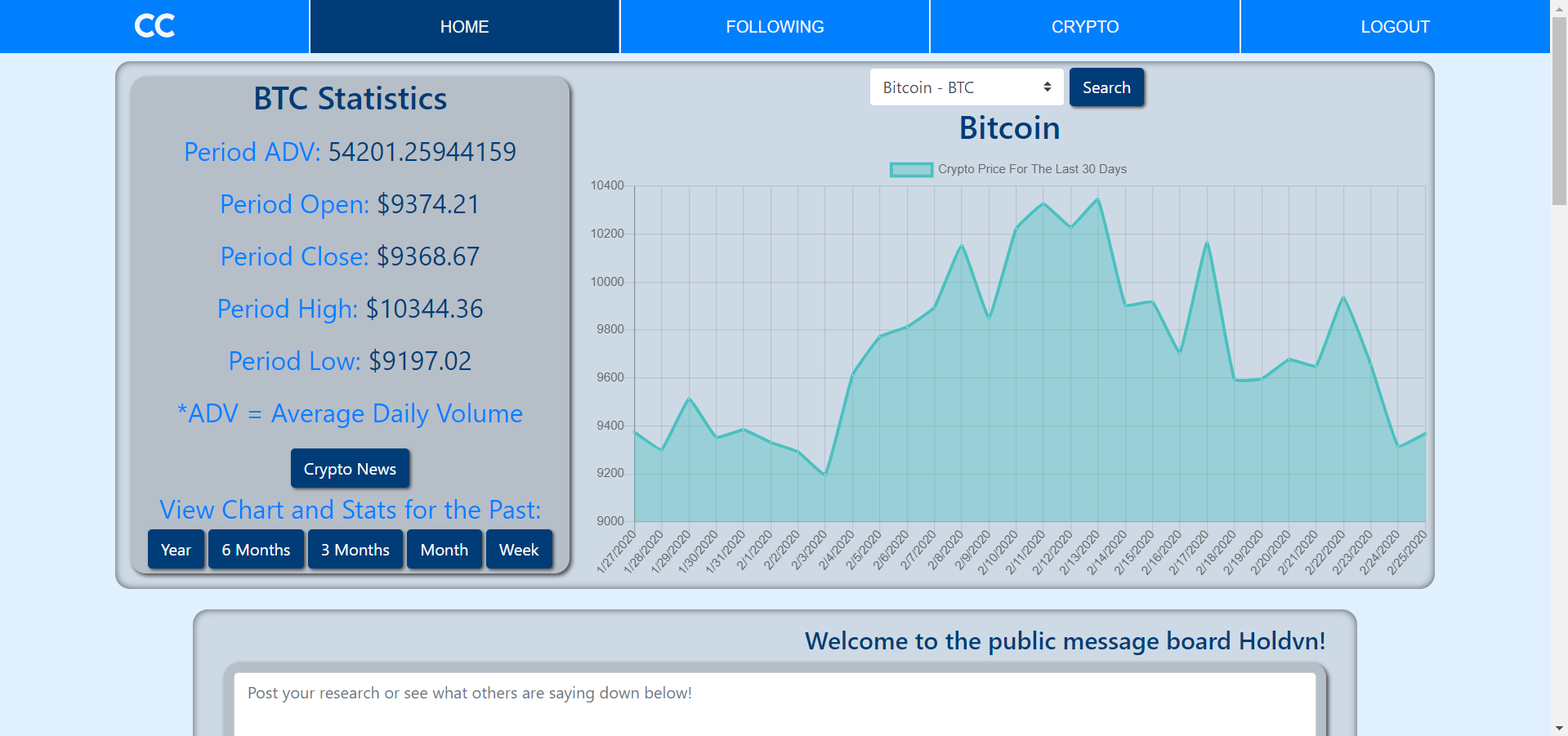The width and height of the screenshot is (1568, 736).
Task: Click LOGOUT in the navigation bar
Action: click(x=1395, y=26)
